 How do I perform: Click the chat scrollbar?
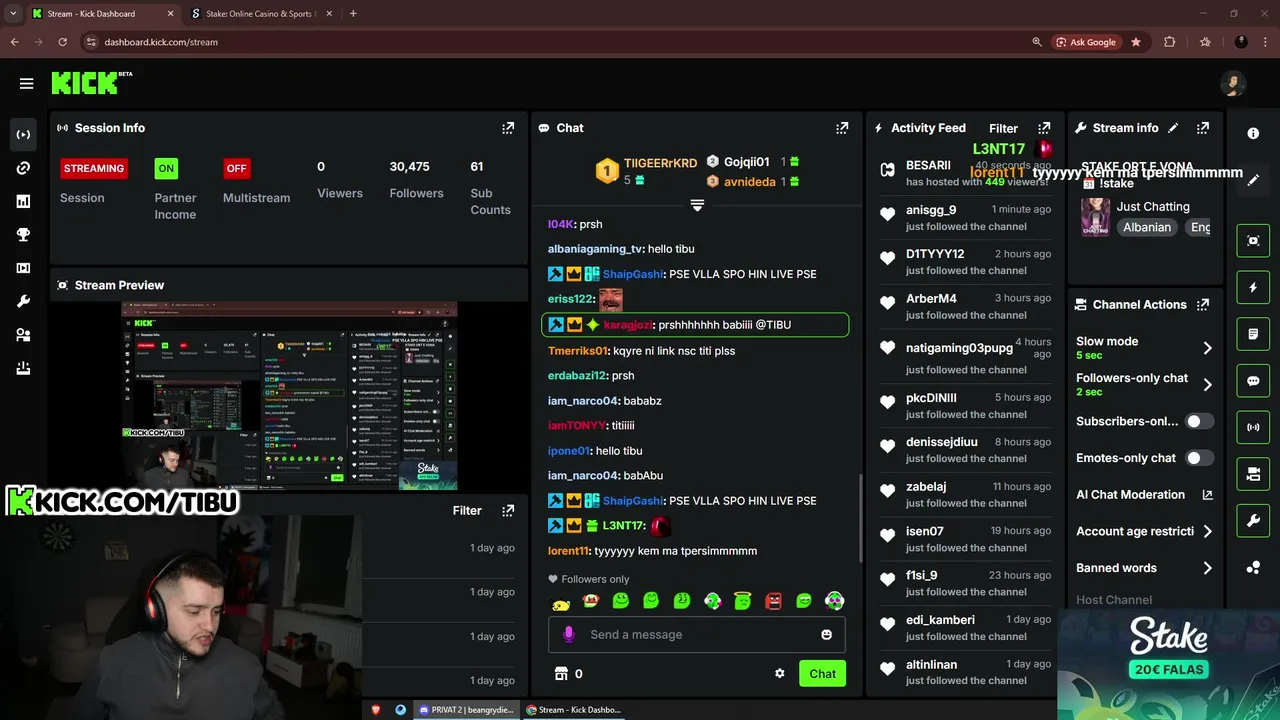point(860,517)
